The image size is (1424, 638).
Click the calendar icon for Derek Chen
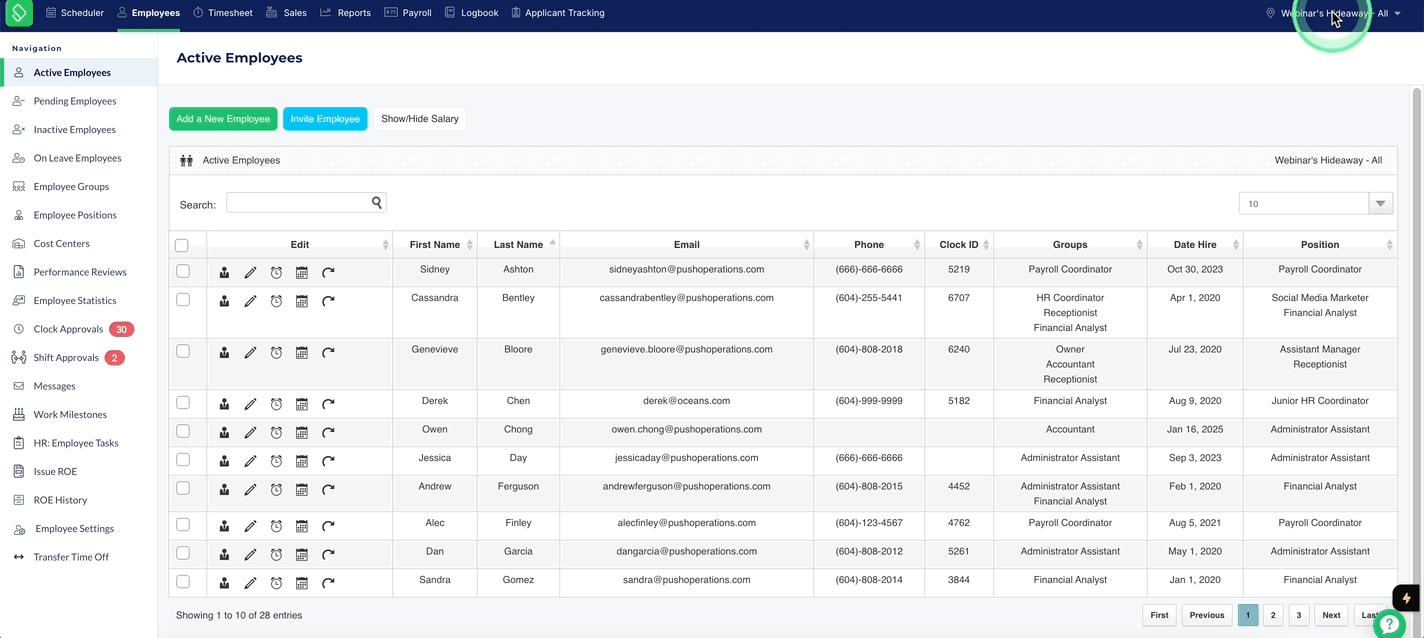click(302, 404)
